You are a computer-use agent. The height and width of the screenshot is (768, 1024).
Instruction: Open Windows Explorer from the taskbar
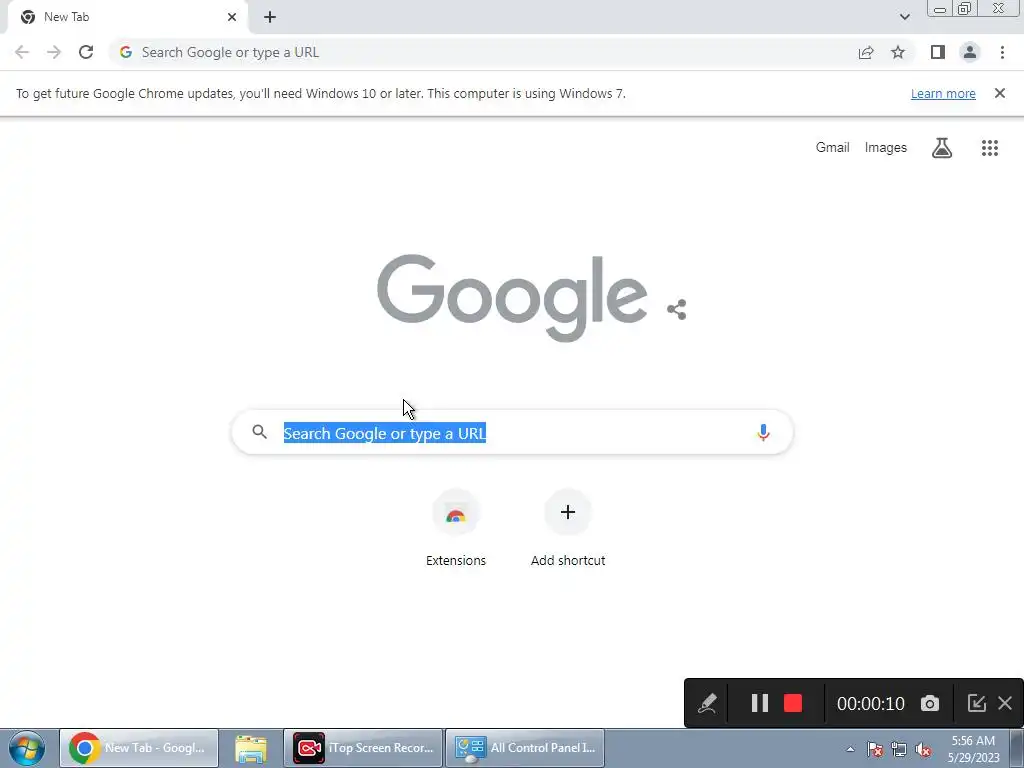point(251,748)
